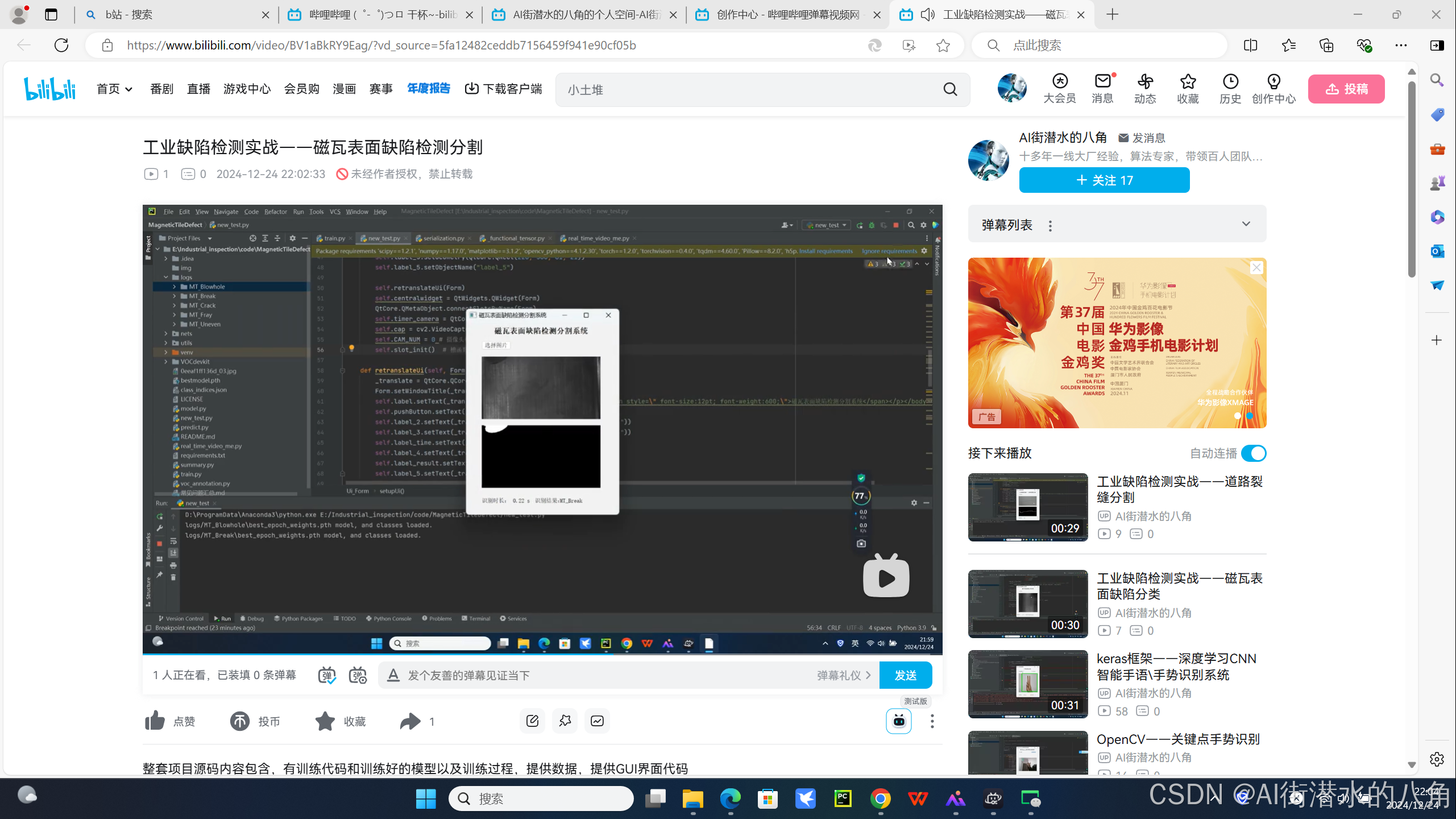The image size is (1456, 819).
Task: Click the page's vertical scrollbar thumb
Action: pyautogui.click(x=1412, y=179)
